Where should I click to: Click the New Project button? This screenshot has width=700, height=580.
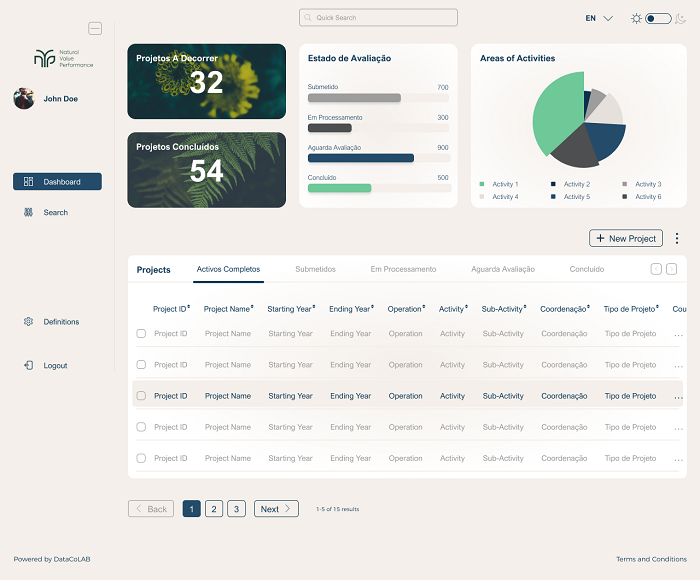(626, 239)
